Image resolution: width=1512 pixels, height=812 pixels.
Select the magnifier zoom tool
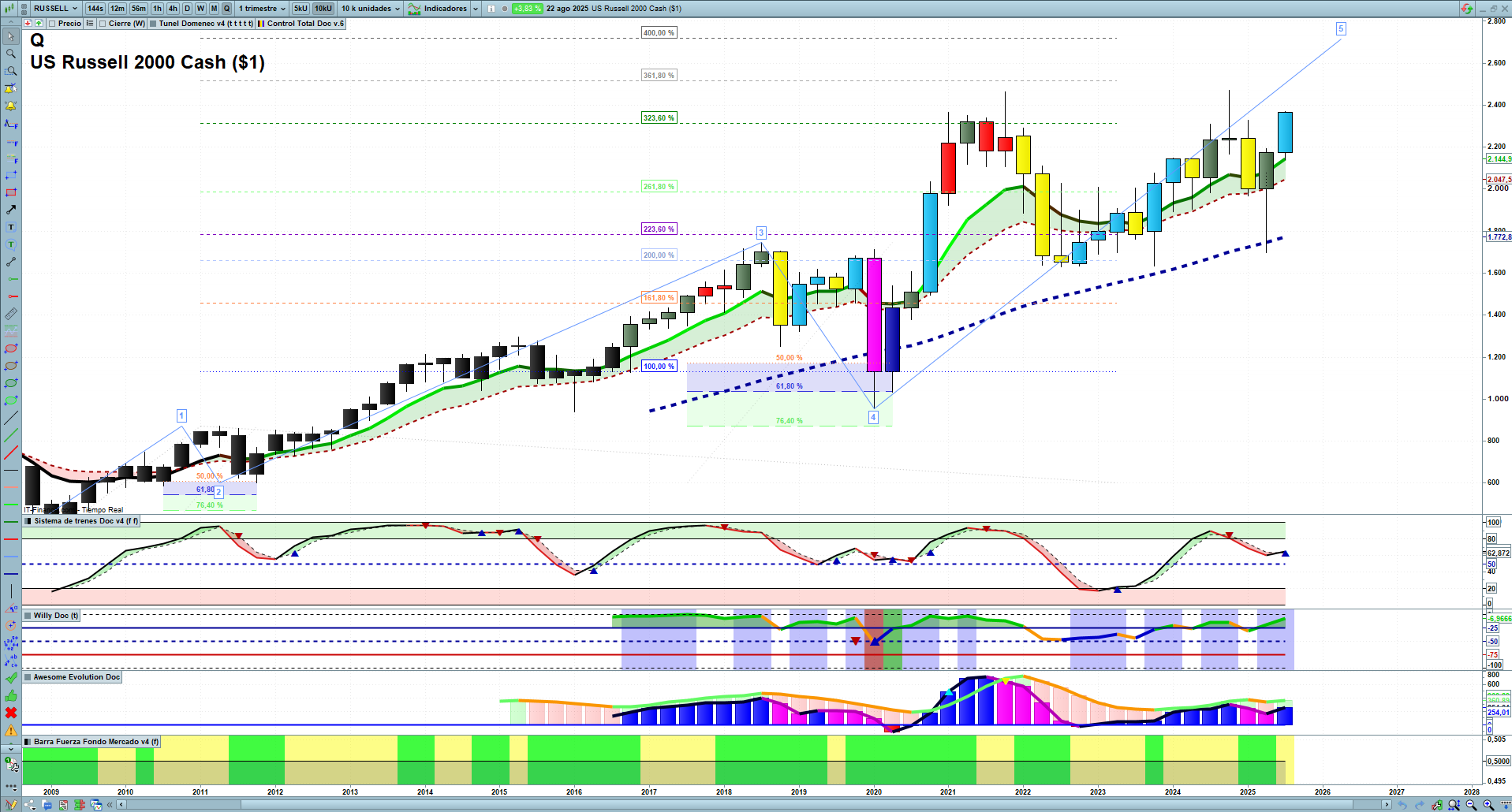(x=11, y=54)
